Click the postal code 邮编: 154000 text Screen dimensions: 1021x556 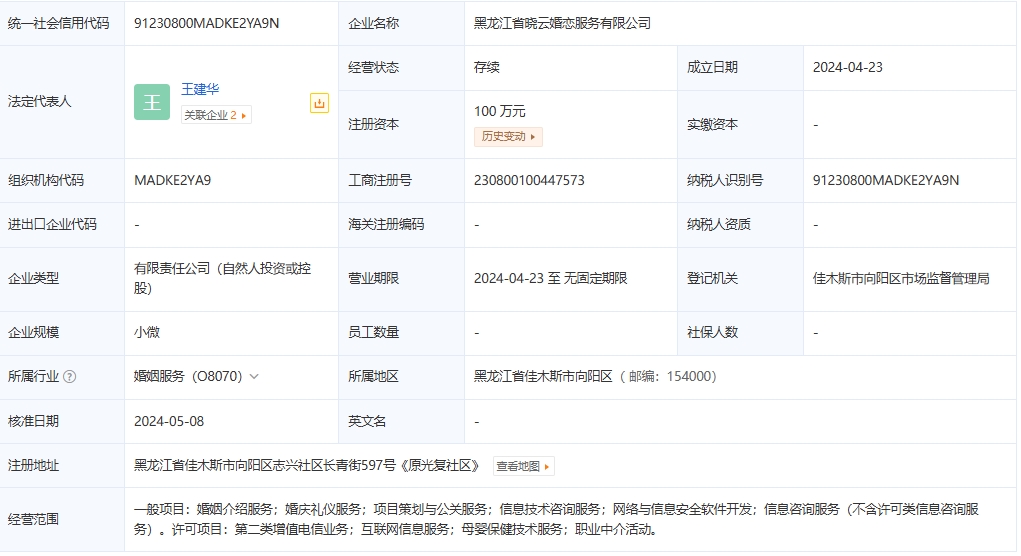[672, 377]
